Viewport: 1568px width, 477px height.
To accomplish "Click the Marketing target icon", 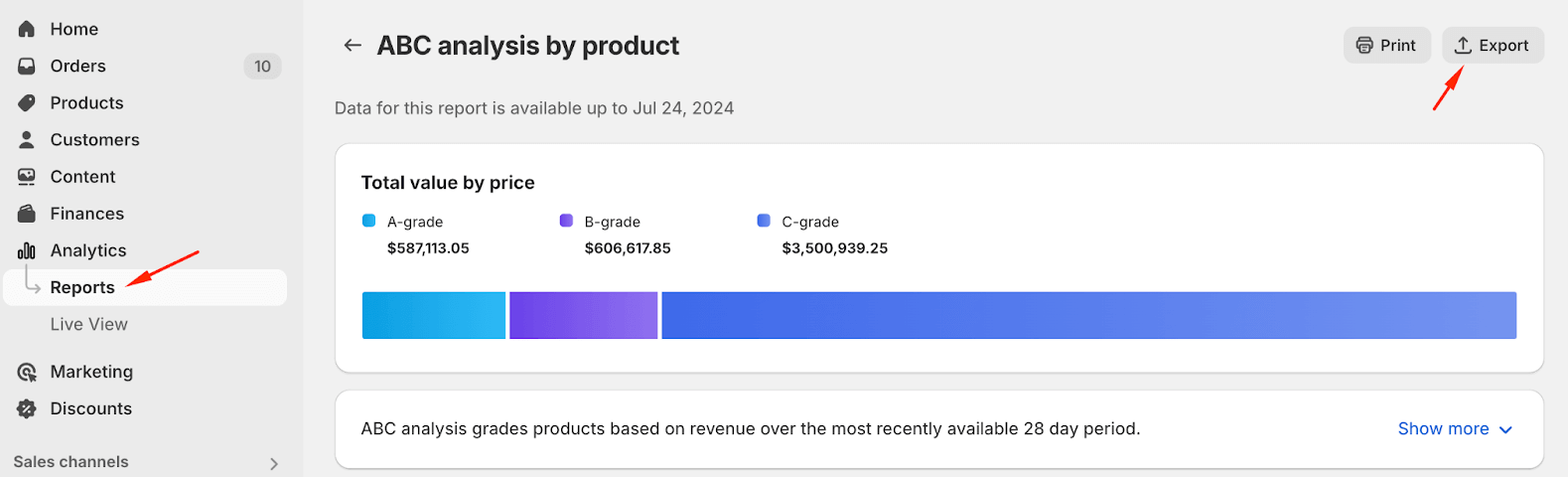I will coord(27,372).
